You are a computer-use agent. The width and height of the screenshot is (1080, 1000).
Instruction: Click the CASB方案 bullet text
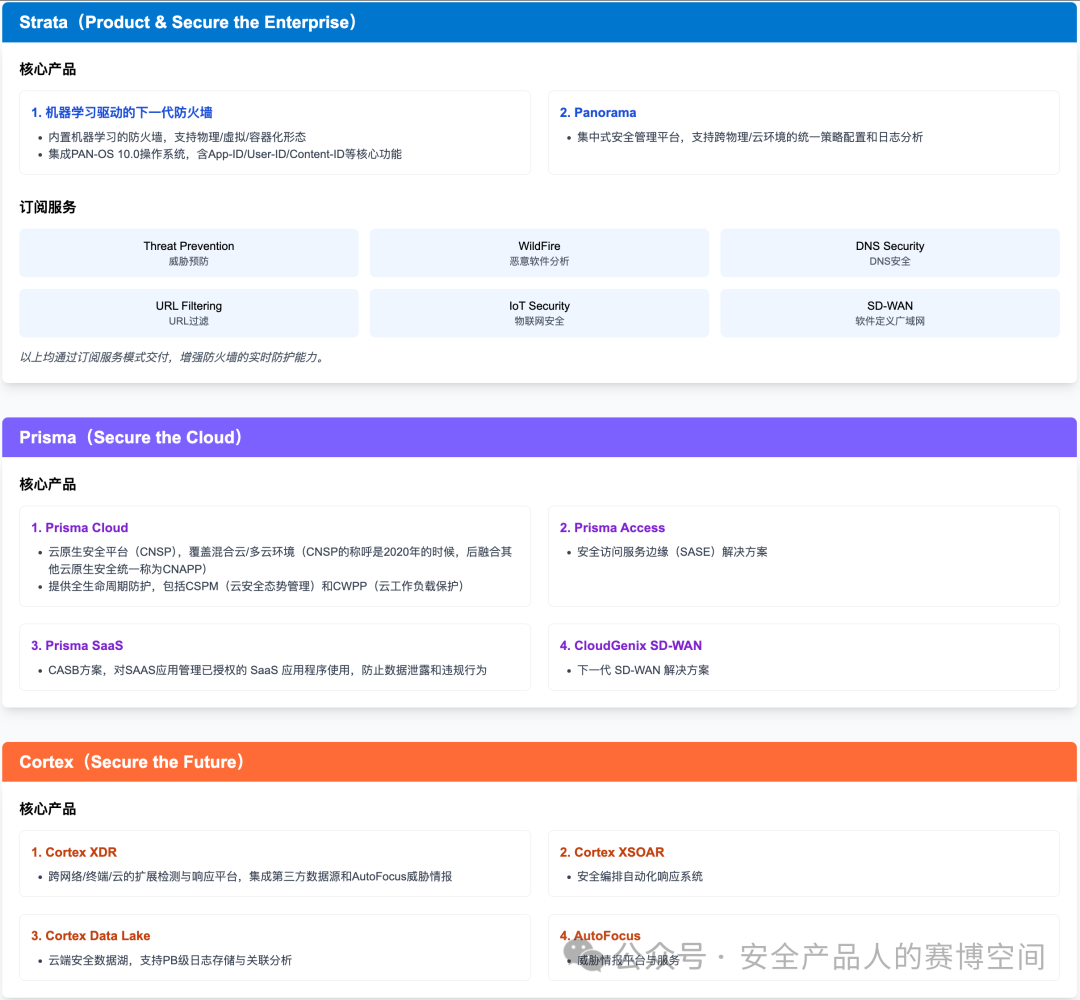coord(267,670)
